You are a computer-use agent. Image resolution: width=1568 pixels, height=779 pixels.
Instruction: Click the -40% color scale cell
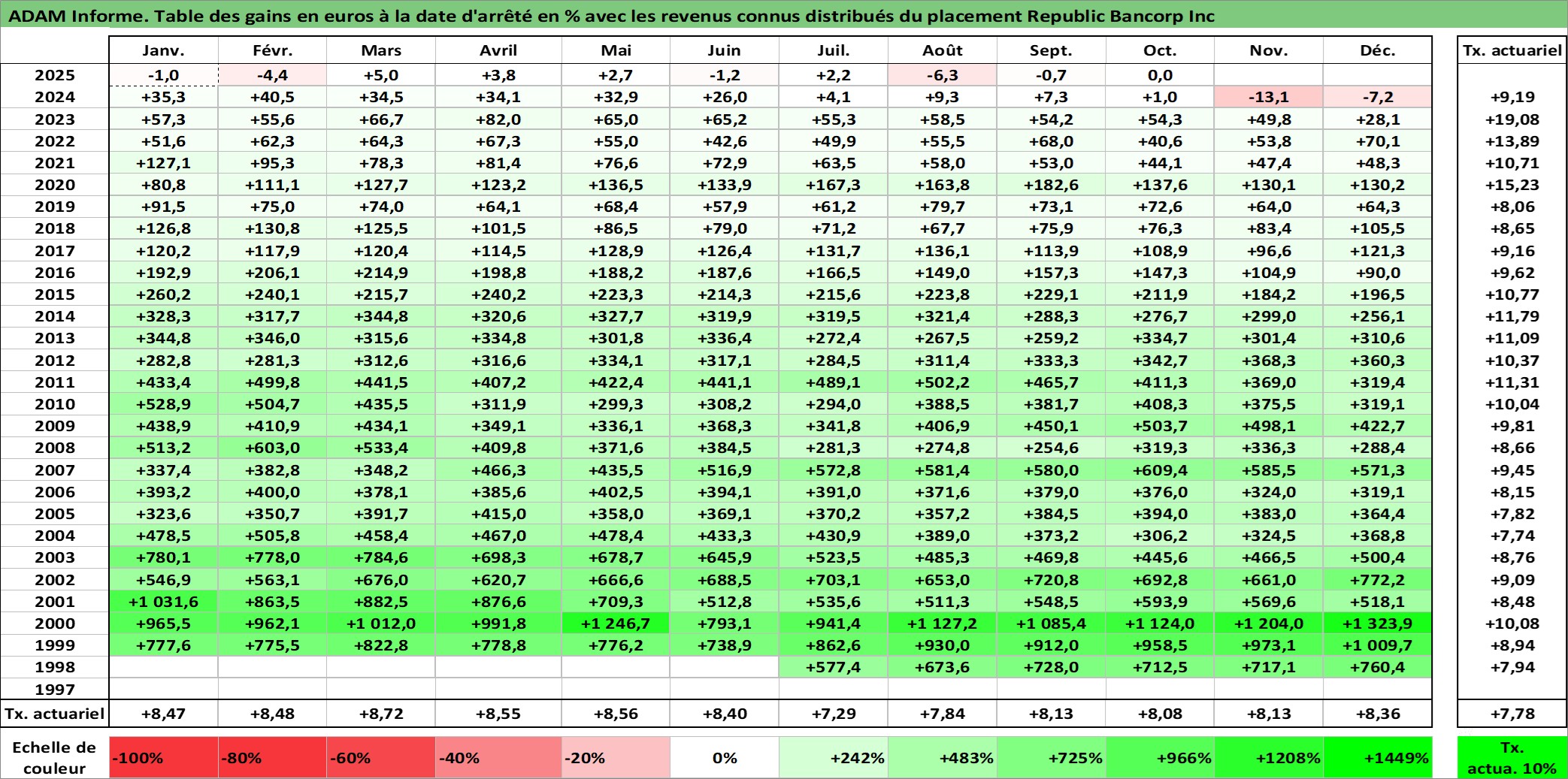point(498,757)
